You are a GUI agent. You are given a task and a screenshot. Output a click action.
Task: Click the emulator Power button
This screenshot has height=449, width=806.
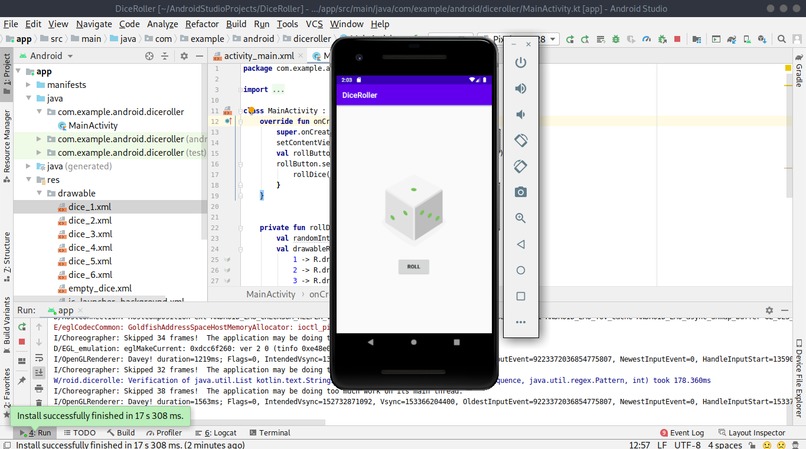(520, 62)
